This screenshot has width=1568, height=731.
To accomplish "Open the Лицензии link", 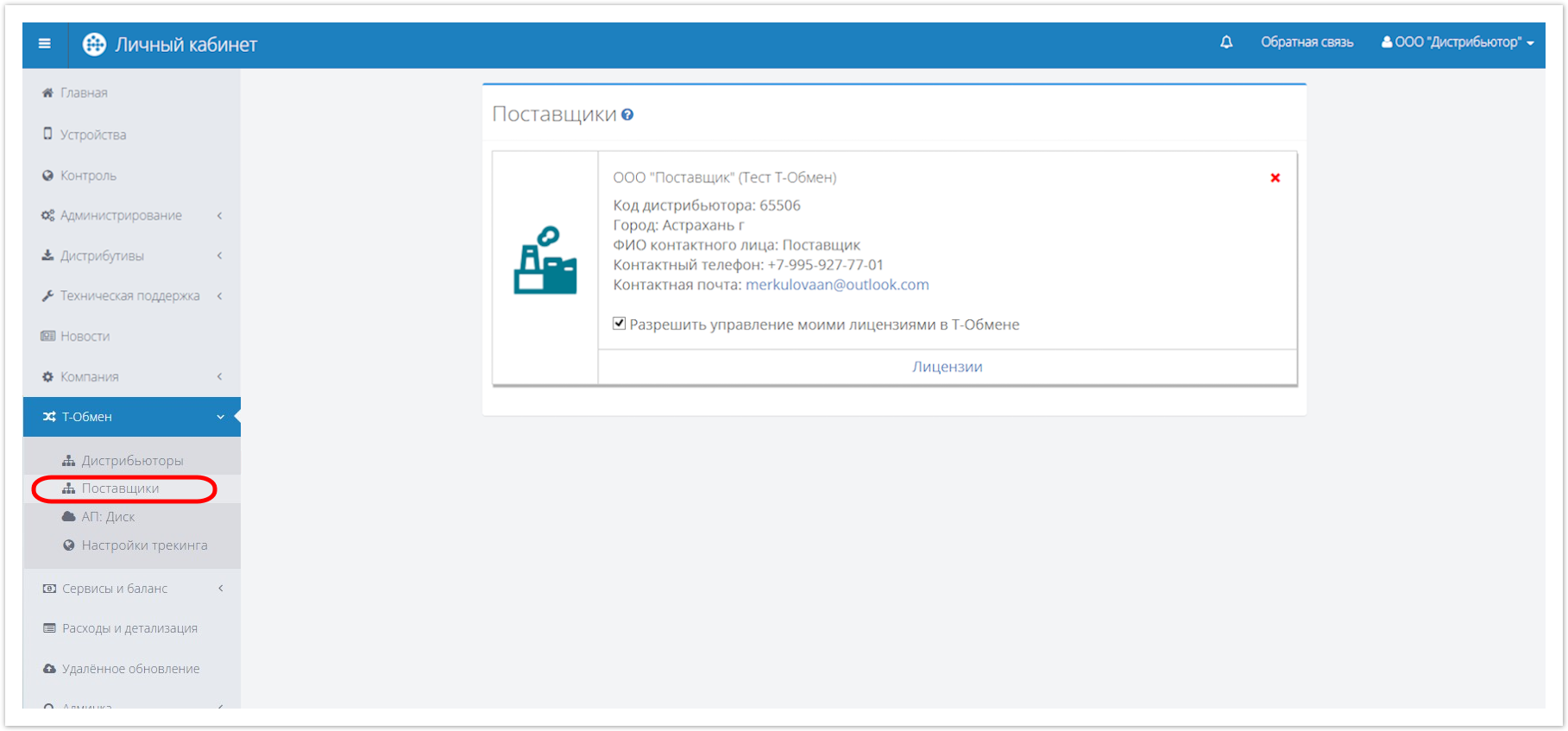I will tap(947, 367).
